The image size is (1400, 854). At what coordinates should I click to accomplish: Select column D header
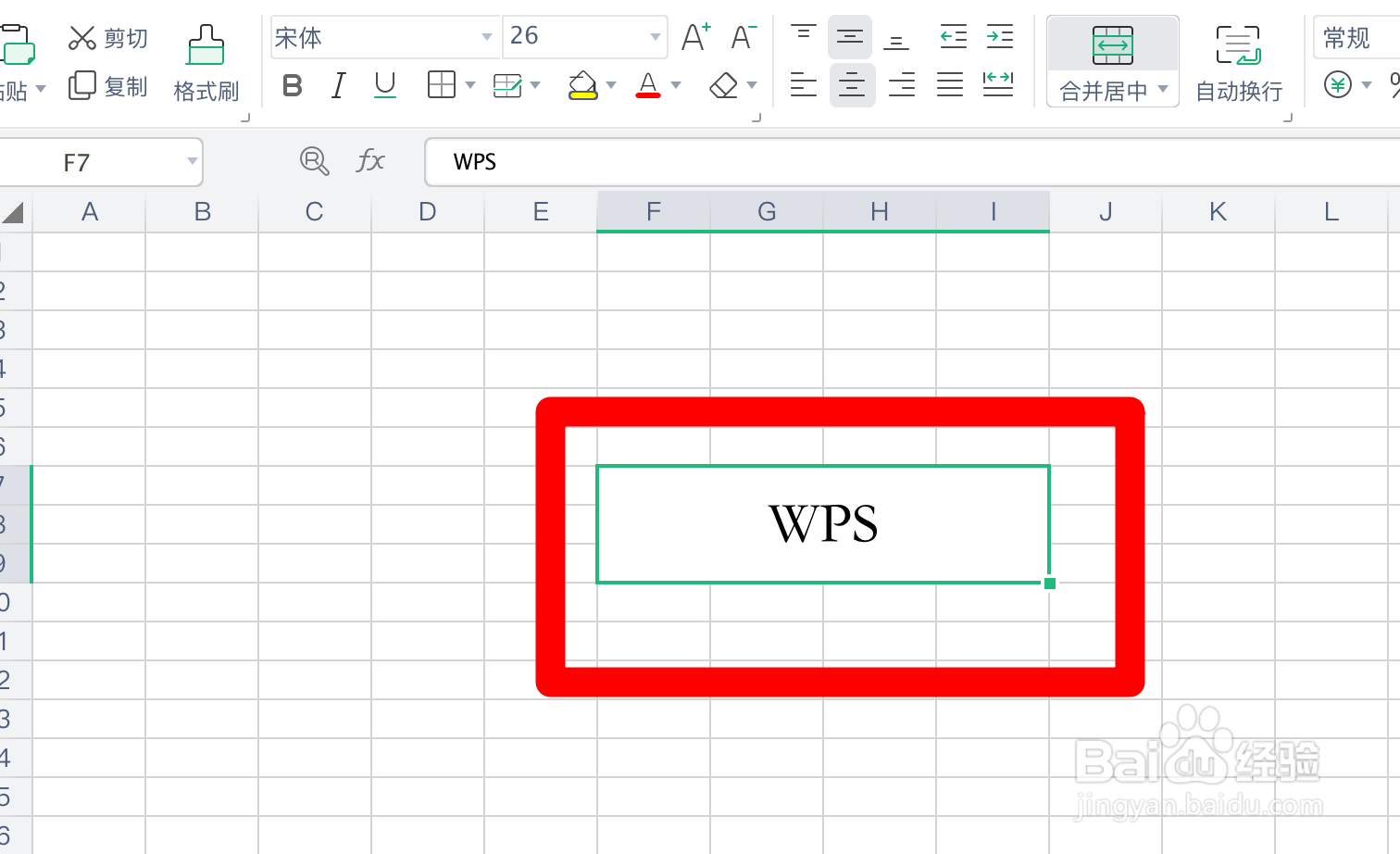tap(428, 212)
